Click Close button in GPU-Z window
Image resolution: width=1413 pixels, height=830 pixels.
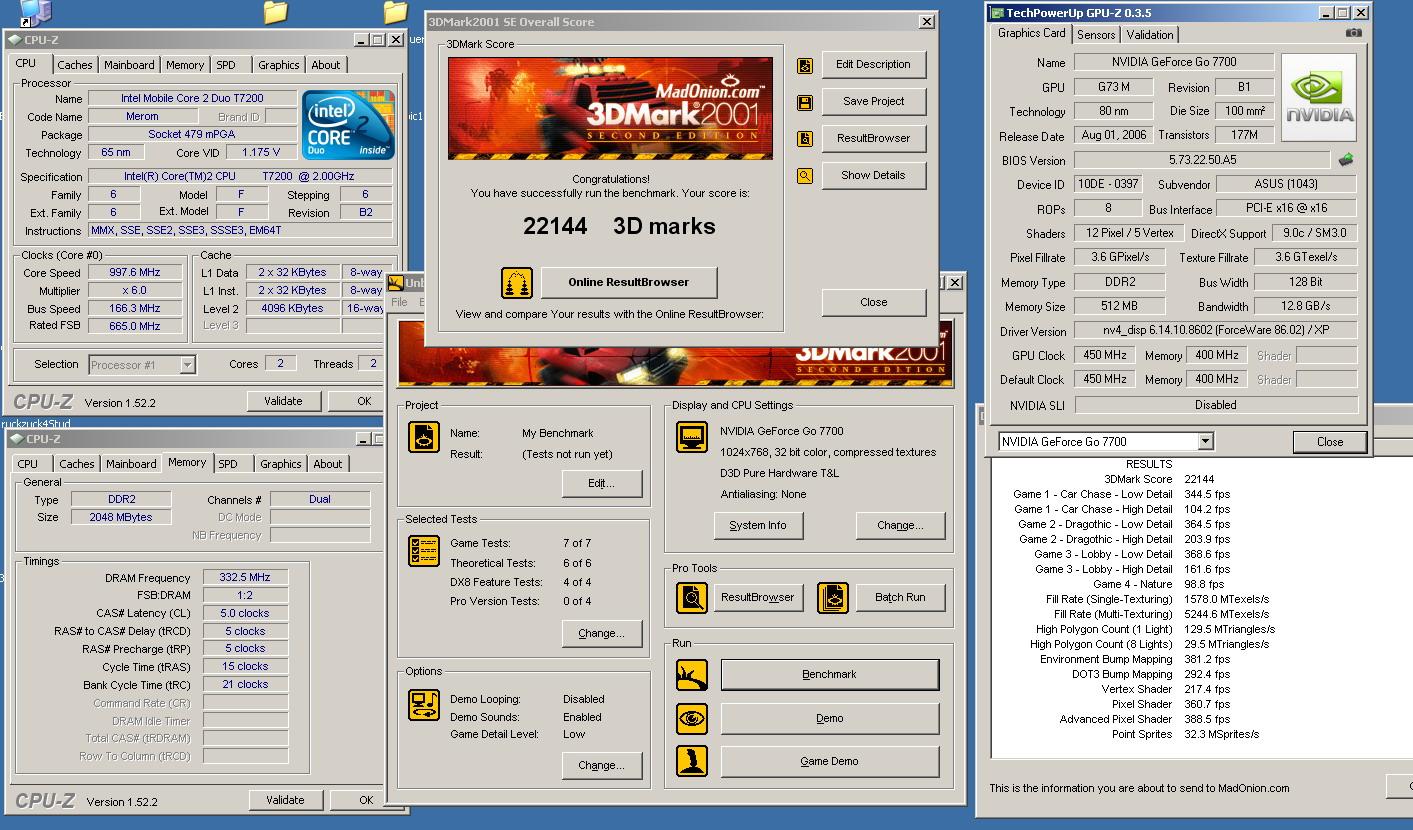1329,442
